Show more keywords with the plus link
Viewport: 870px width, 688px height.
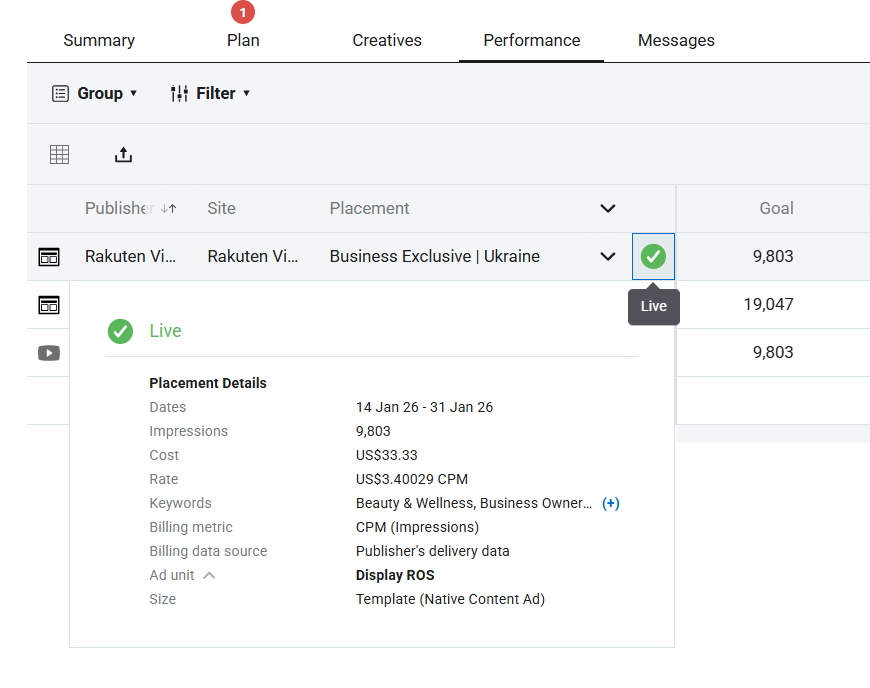610,503
